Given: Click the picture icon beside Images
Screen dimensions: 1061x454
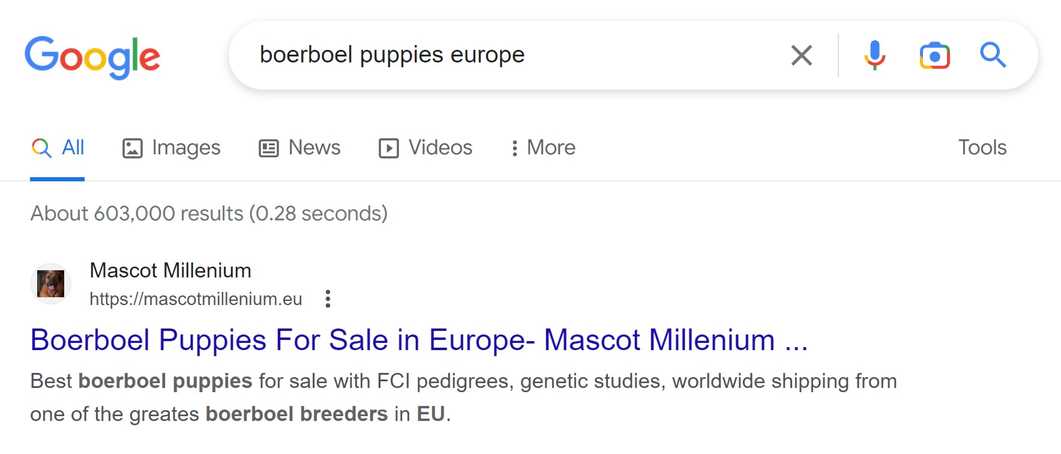Looking at the screenshot, I should coord(132,148).
